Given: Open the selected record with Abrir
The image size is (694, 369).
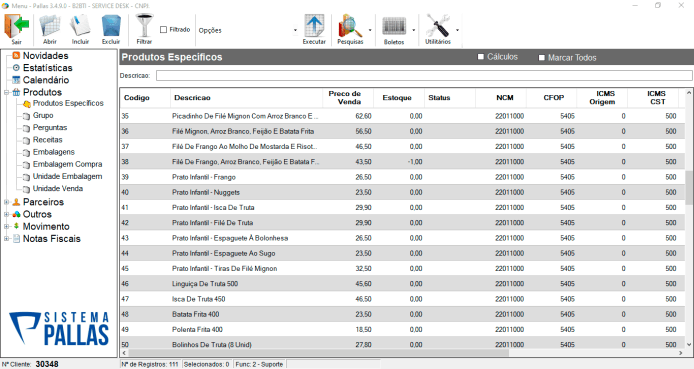Looking at the screenshot, I should point(50,27).
